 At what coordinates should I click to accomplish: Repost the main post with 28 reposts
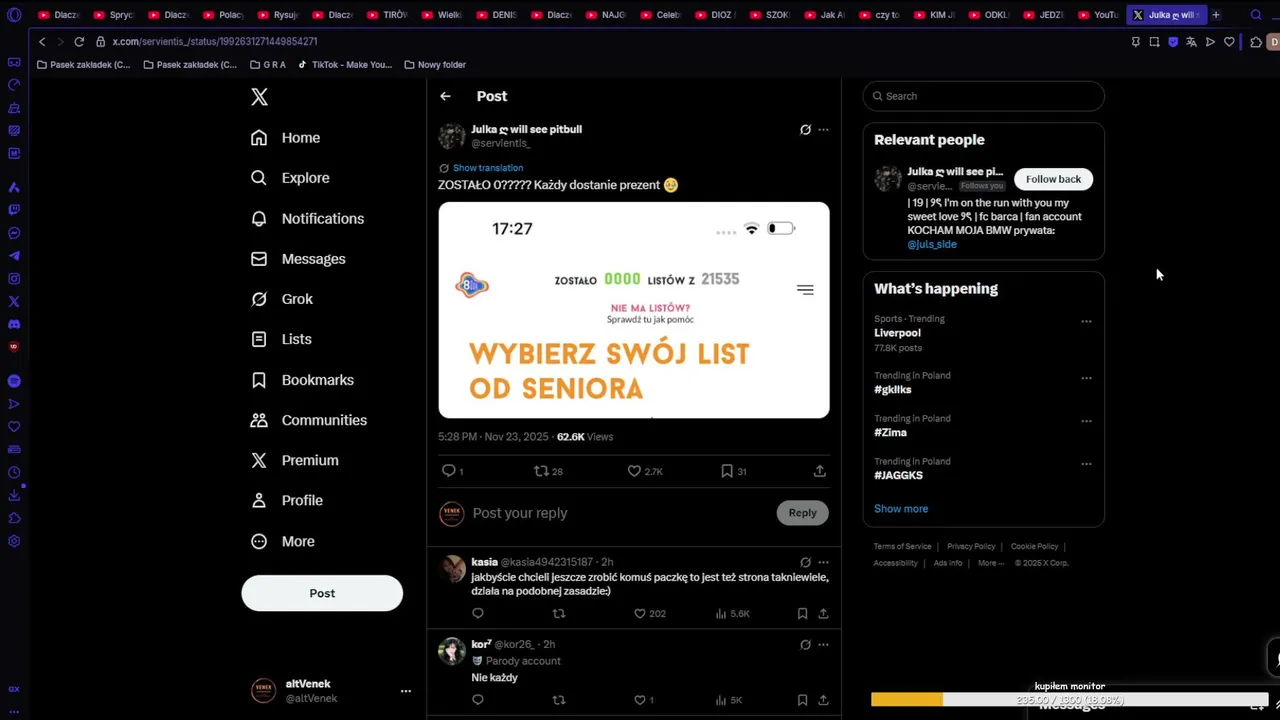[x=541, y=471]
